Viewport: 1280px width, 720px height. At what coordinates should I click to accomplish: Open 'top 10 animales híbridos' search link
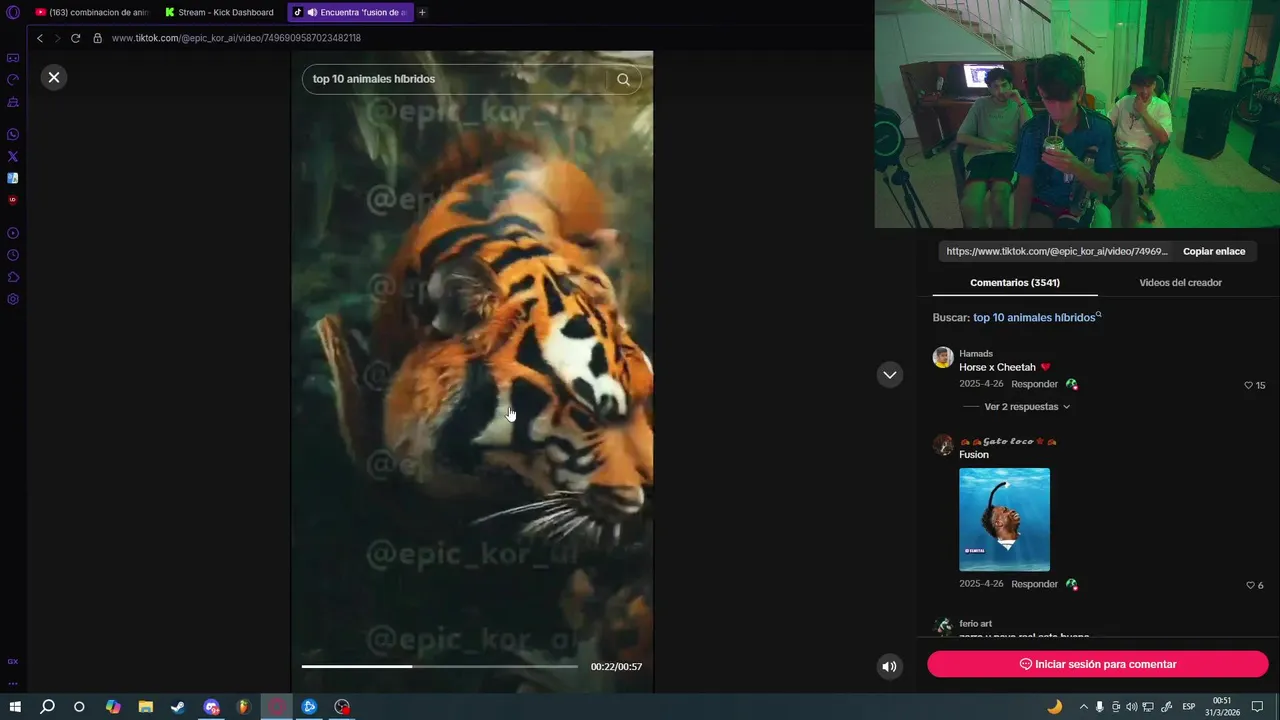pyautogui.click(x=1037, y=317)
